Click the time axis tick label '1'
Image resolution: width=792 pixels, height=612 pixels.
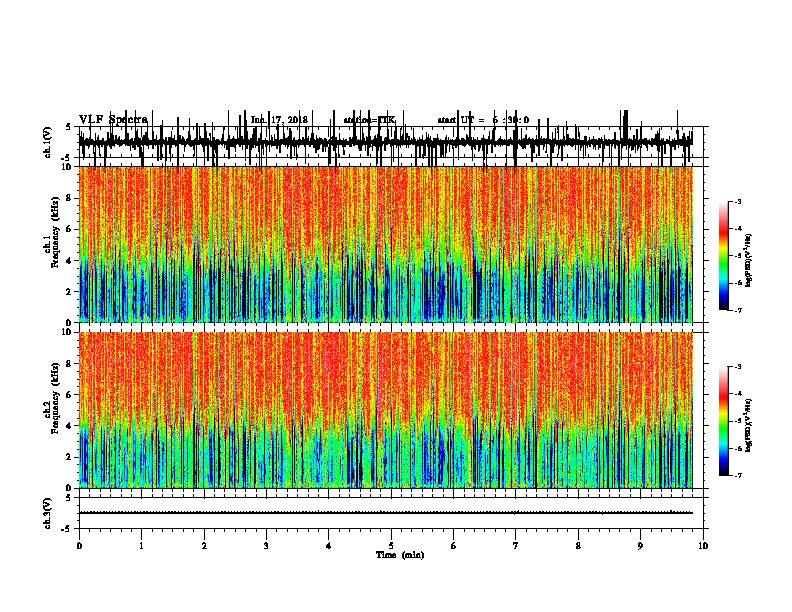141,546
